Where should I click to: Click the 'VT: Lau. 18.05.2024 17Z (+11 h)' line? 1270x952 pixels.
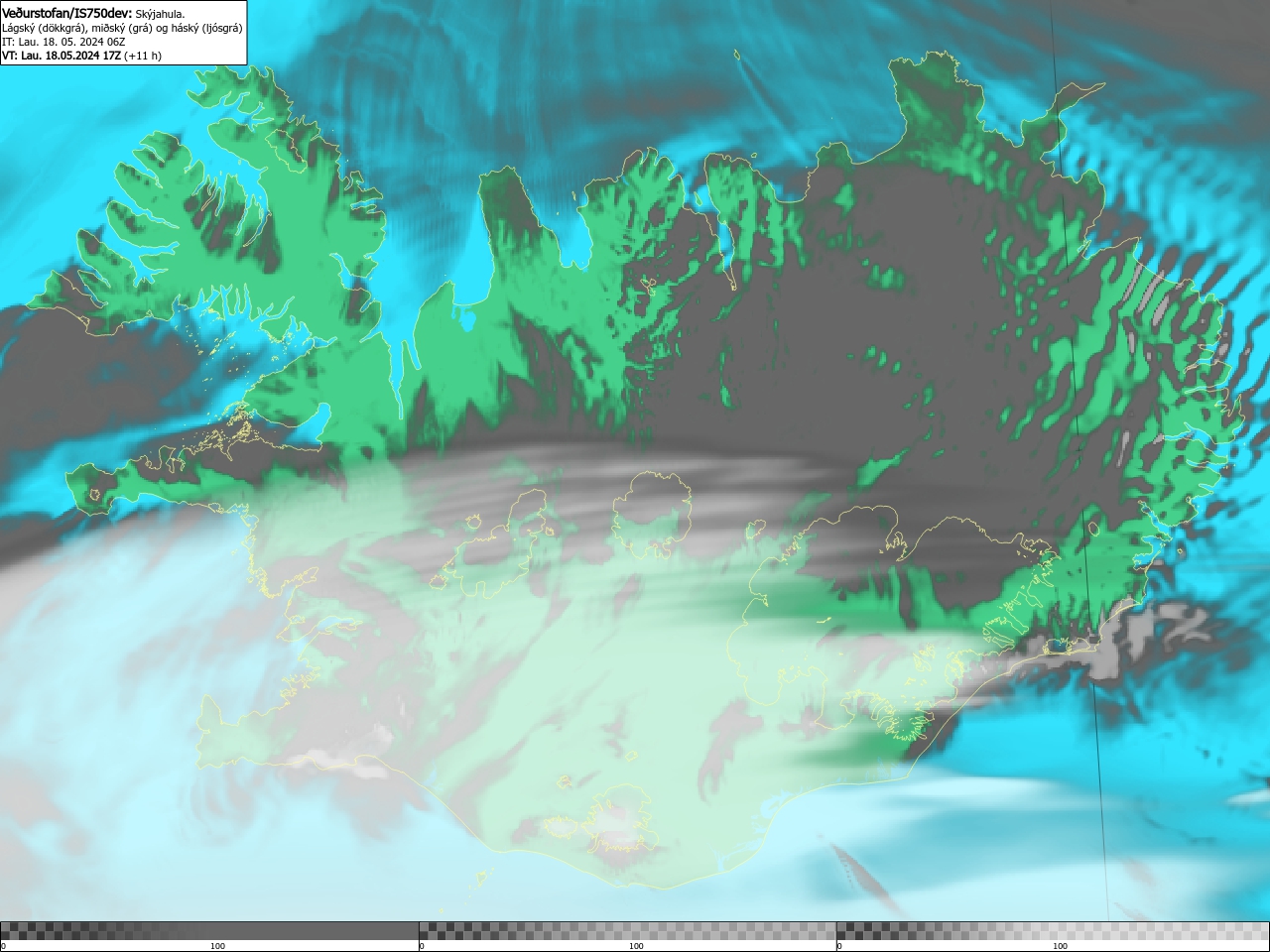[81, 56]
